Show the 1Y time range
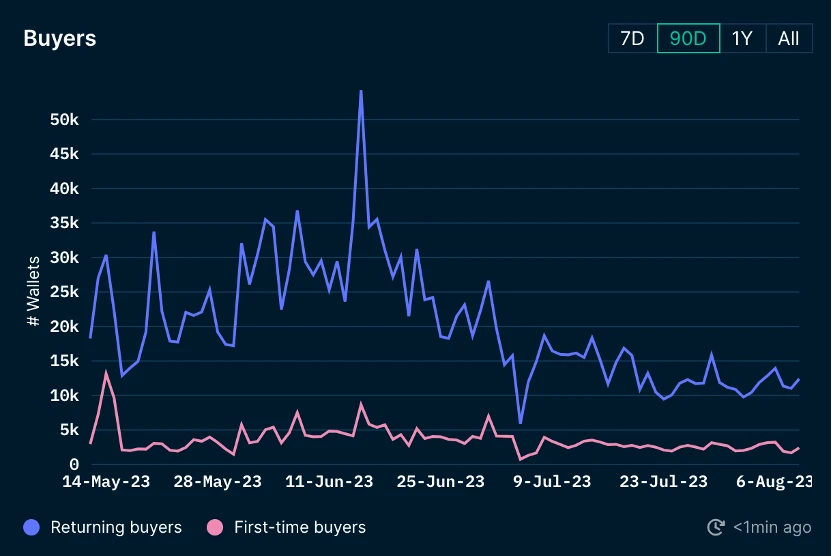This screenshot has width=832, height=556. point(741,39)
